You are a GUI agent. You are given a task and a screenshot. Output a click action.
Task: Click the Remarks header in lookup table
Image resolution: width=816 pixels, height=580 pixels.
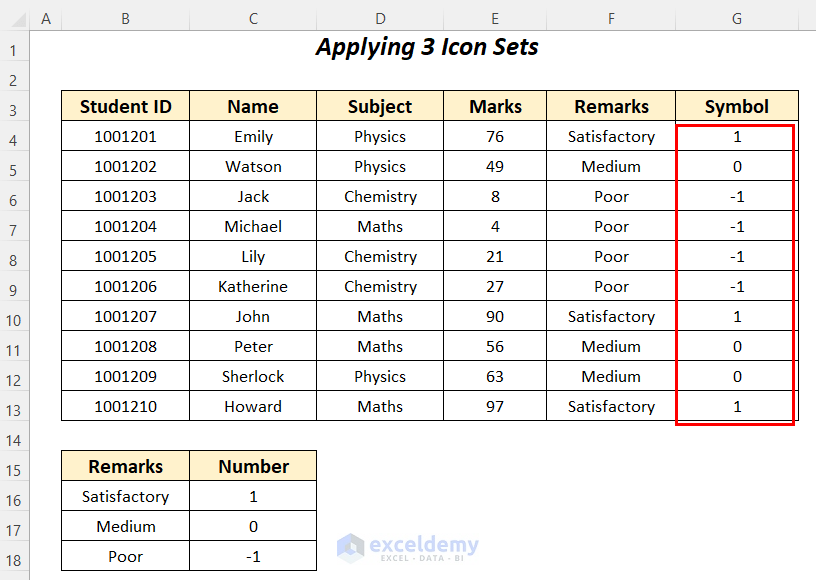pyautogui.click(x=126, y=467)
